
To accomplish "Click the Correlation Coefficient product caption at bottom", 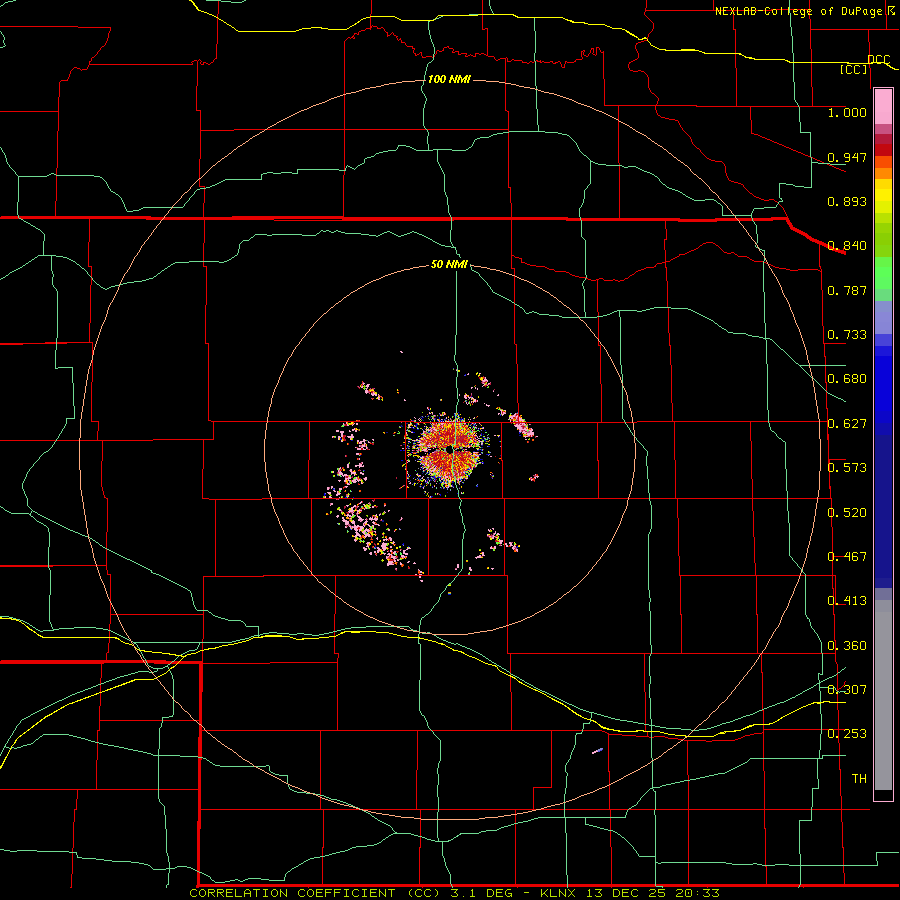I will (x=454, y=893).
